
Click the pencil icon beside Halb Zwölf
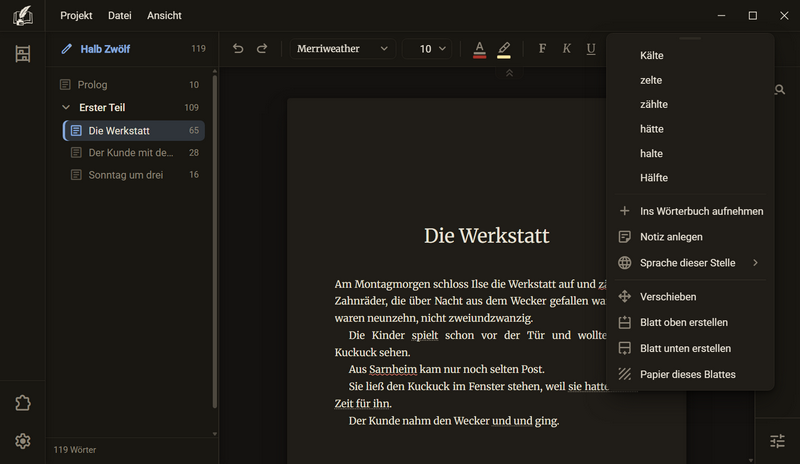coord(66,49)
